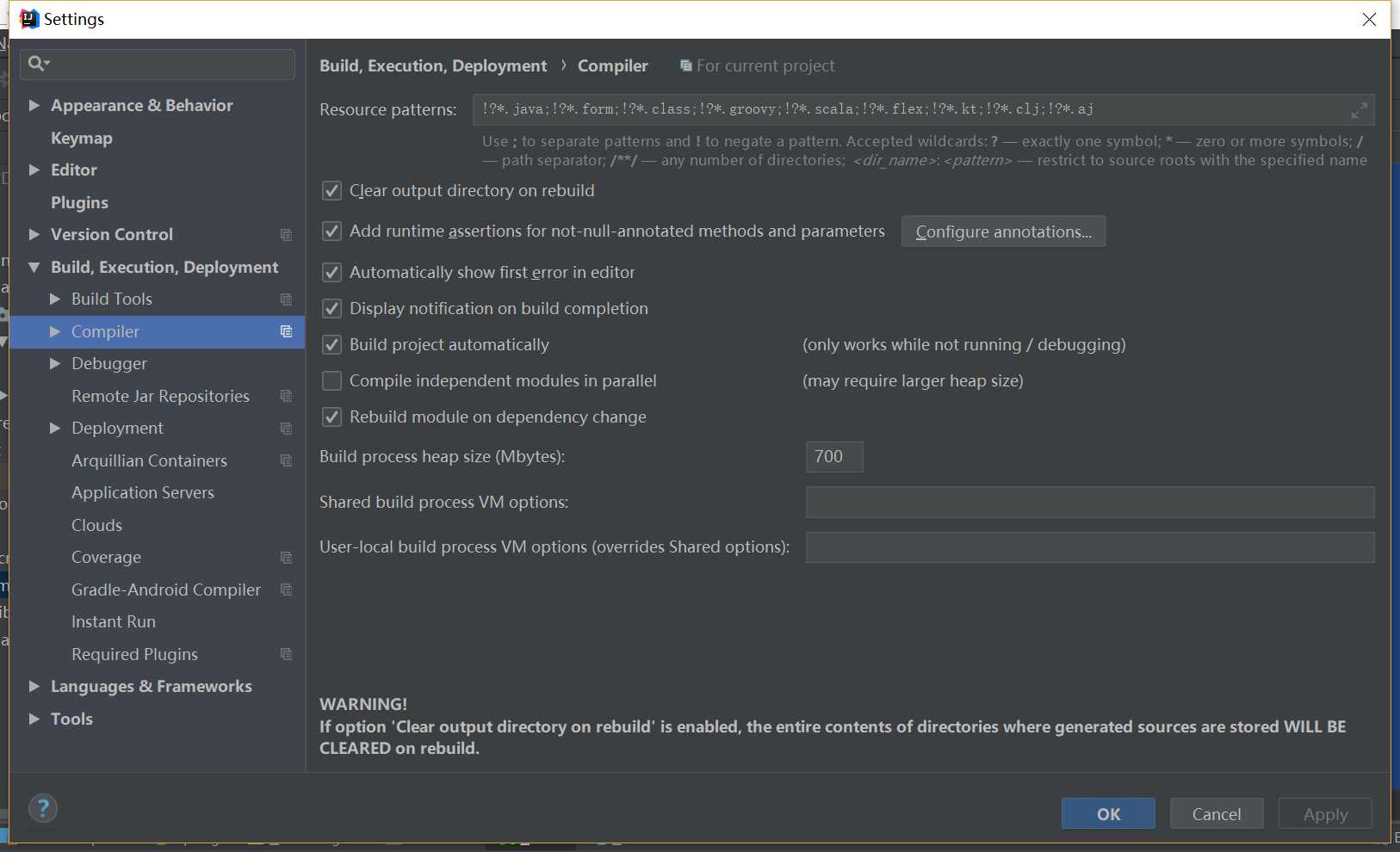Disable Automatically show first error in editor
1400x852 pixels.
331,273
